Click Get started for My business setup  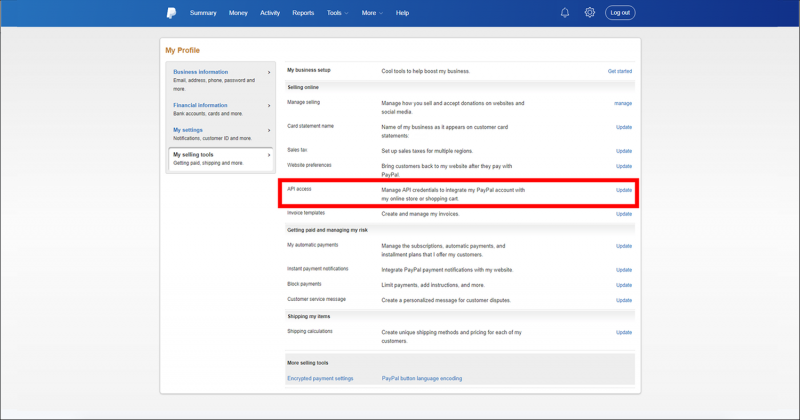[x=619, y=71]
